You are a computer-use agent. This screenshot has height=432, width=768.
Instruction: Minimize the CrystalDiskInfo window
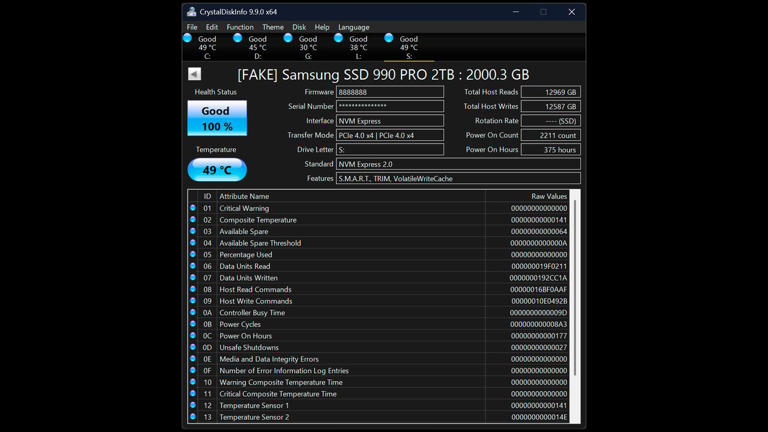pyautogui.click(x=516, y=12)
